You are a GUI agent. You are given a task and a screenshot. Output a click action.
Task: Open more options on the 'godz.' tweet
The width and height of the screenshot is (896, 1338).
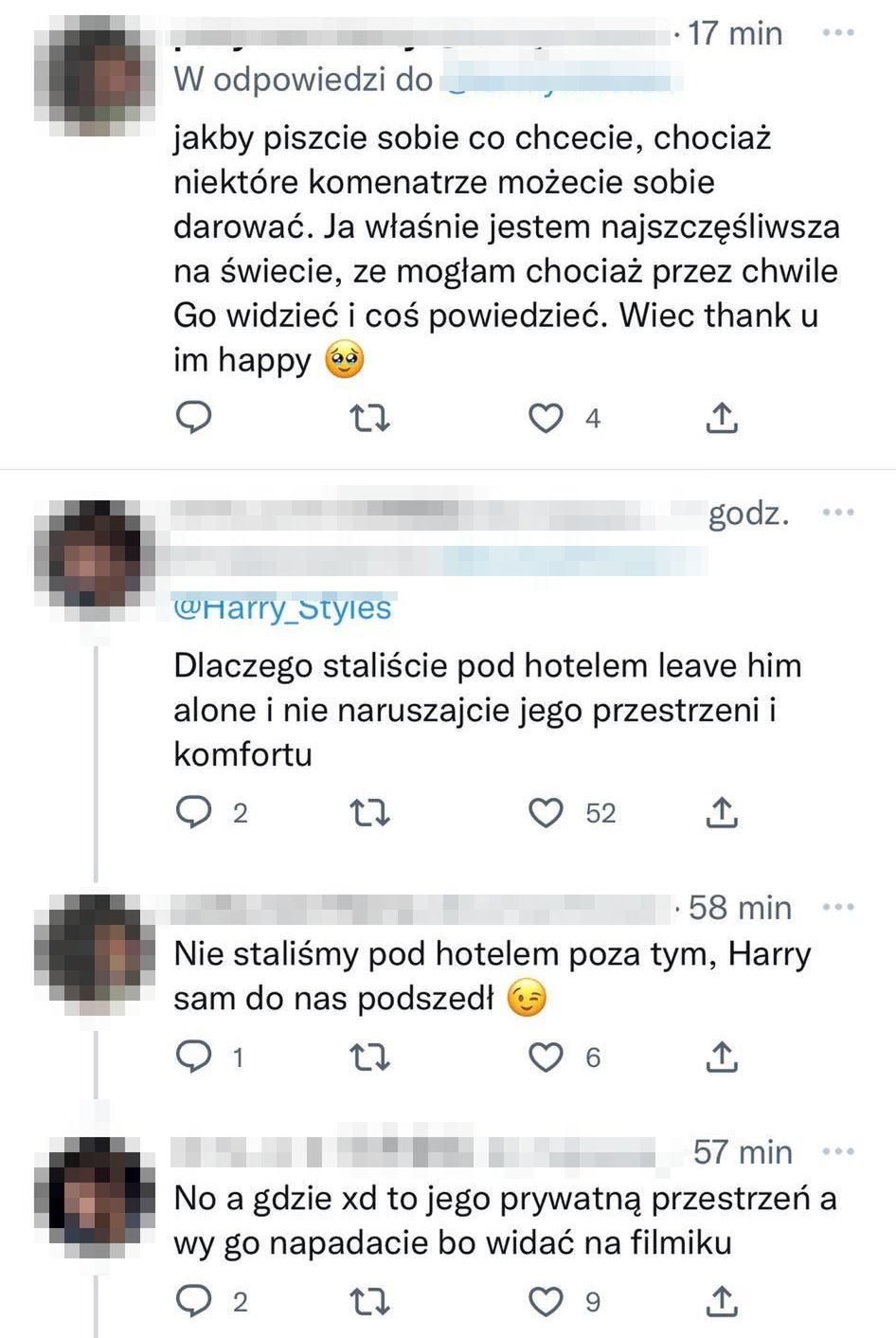[841, 512]
